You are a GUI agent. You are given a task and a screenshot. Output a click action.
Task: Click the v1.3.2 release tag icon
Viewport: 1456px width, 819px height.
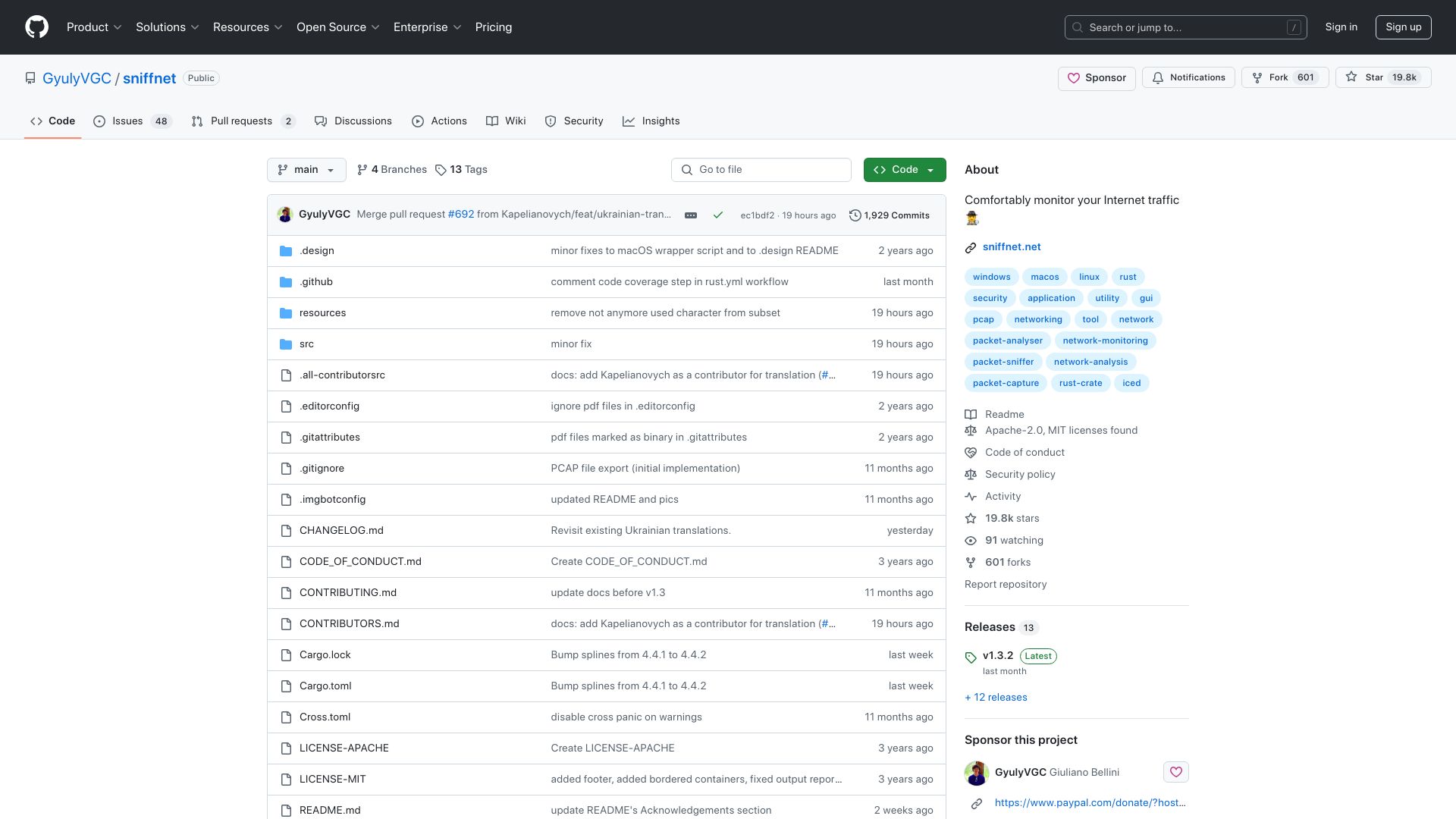point(971,657)
